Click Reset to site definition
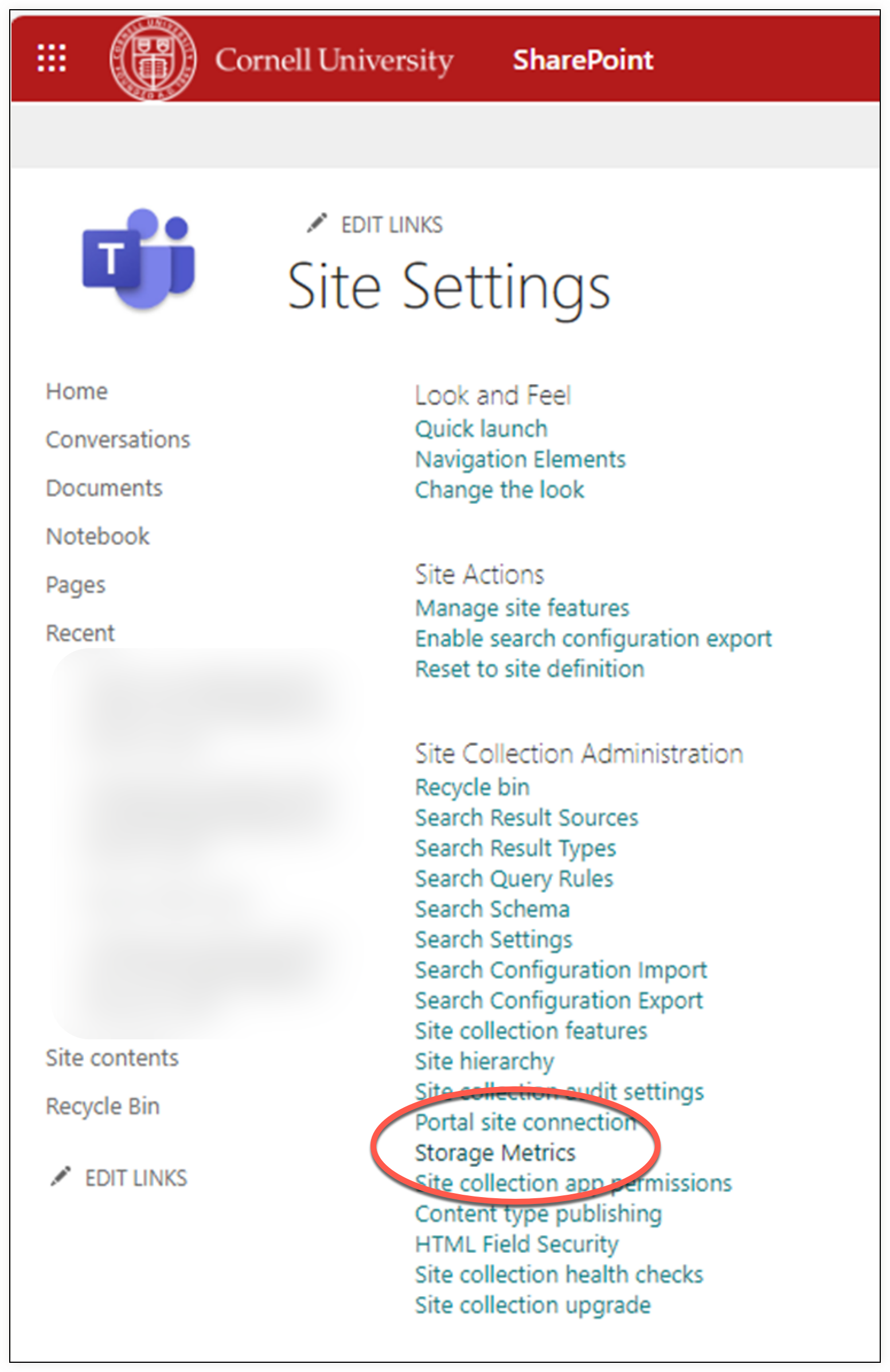The height and width of the screenshot is (1372, 890). coord(530,669)
